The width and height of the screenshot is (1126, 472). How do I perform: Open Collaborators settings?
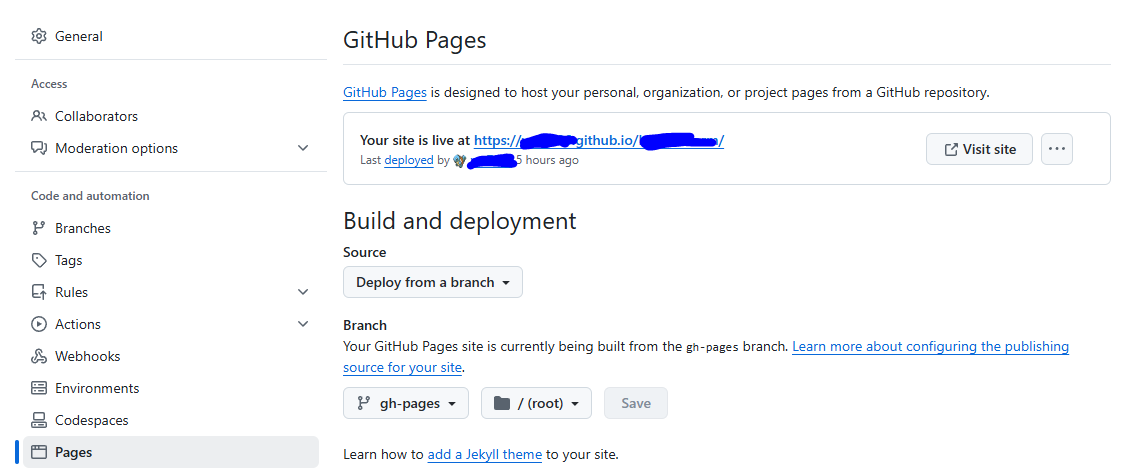[171, 116]
